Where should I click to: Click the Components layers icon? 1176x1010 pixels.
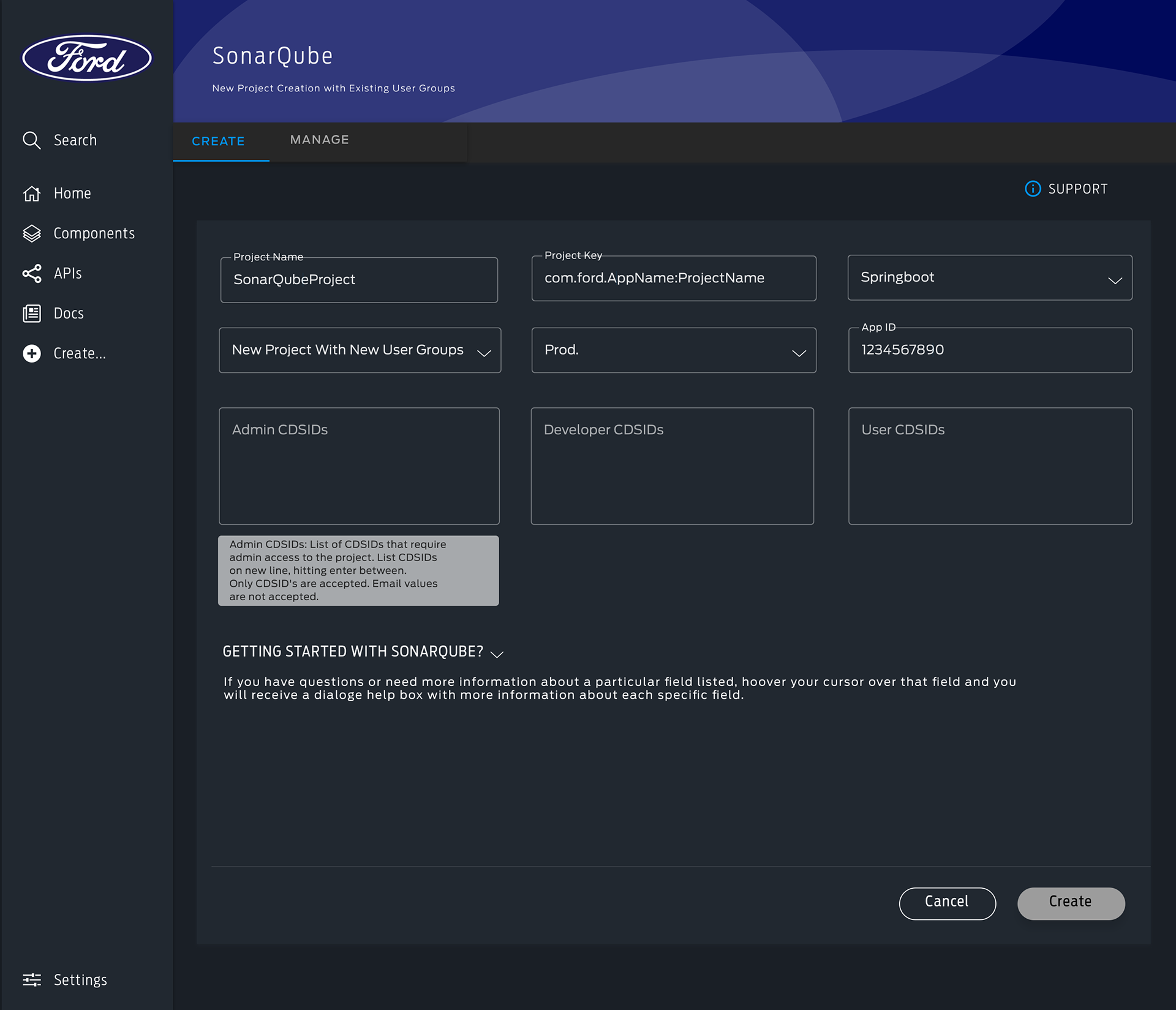(x=31, y=233)
